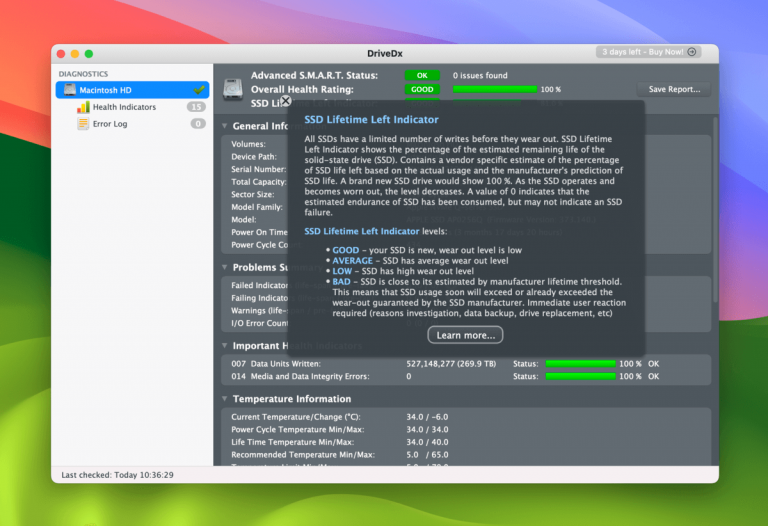
Task: Collapse the General Information section
Action: (225, 127)
